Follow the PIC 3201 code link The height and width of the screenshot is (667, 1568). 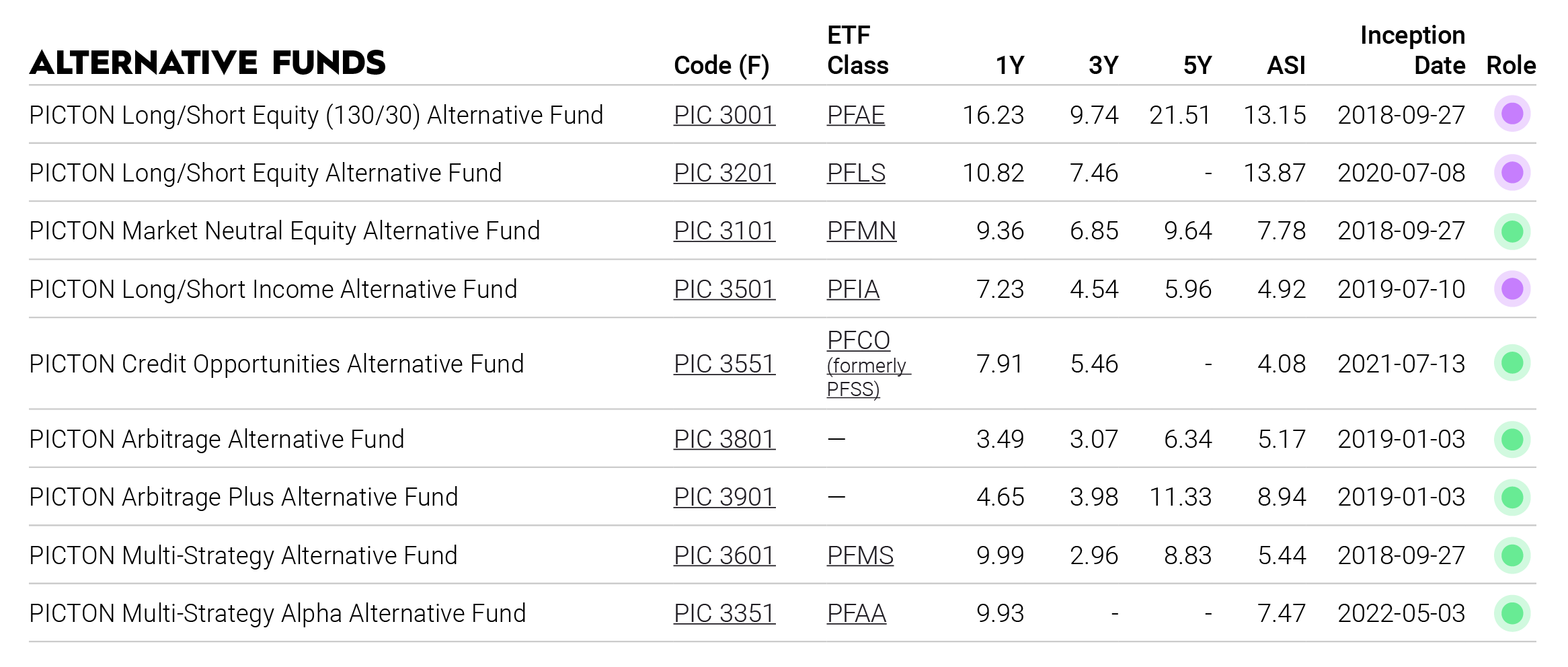[724, 173]
